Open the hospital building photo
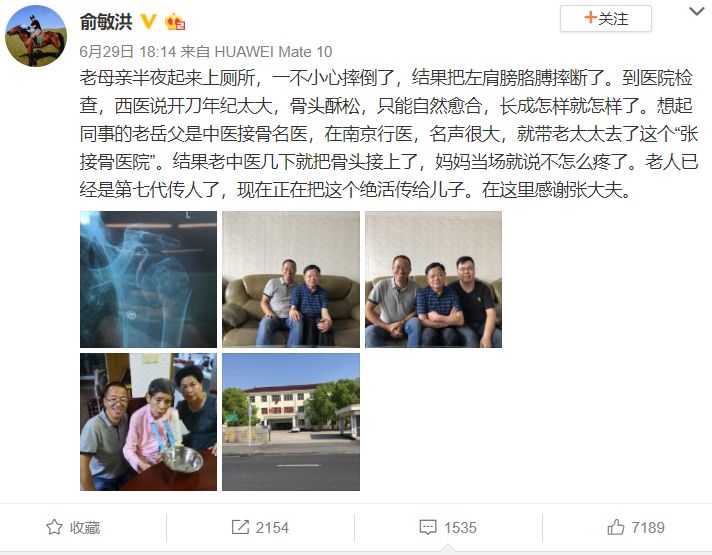The width and height of the screenshot is (712, 555). (291, 422)
